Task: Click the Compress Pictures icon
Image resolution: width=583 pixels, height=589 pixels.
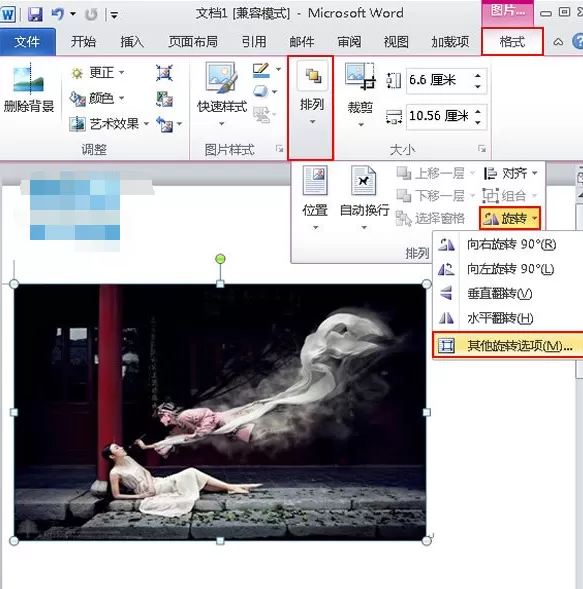Action: [165, 73]
